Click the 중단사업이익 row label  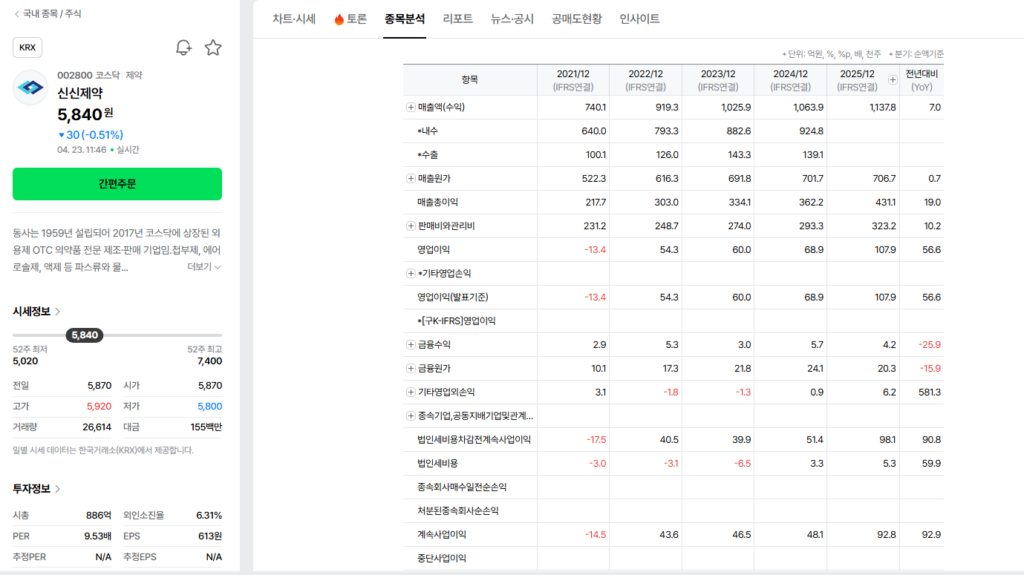point(441,558)
